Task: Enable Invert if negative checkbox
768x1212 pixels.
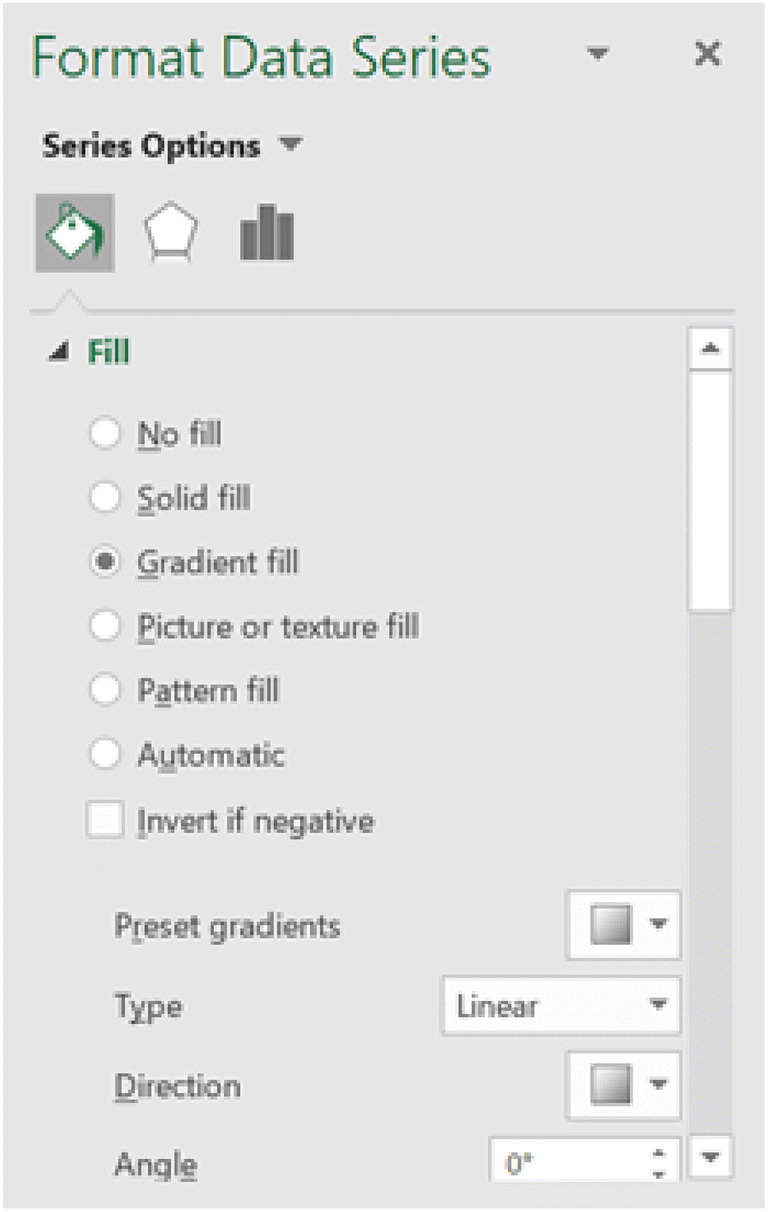Action: click(105, 821)
